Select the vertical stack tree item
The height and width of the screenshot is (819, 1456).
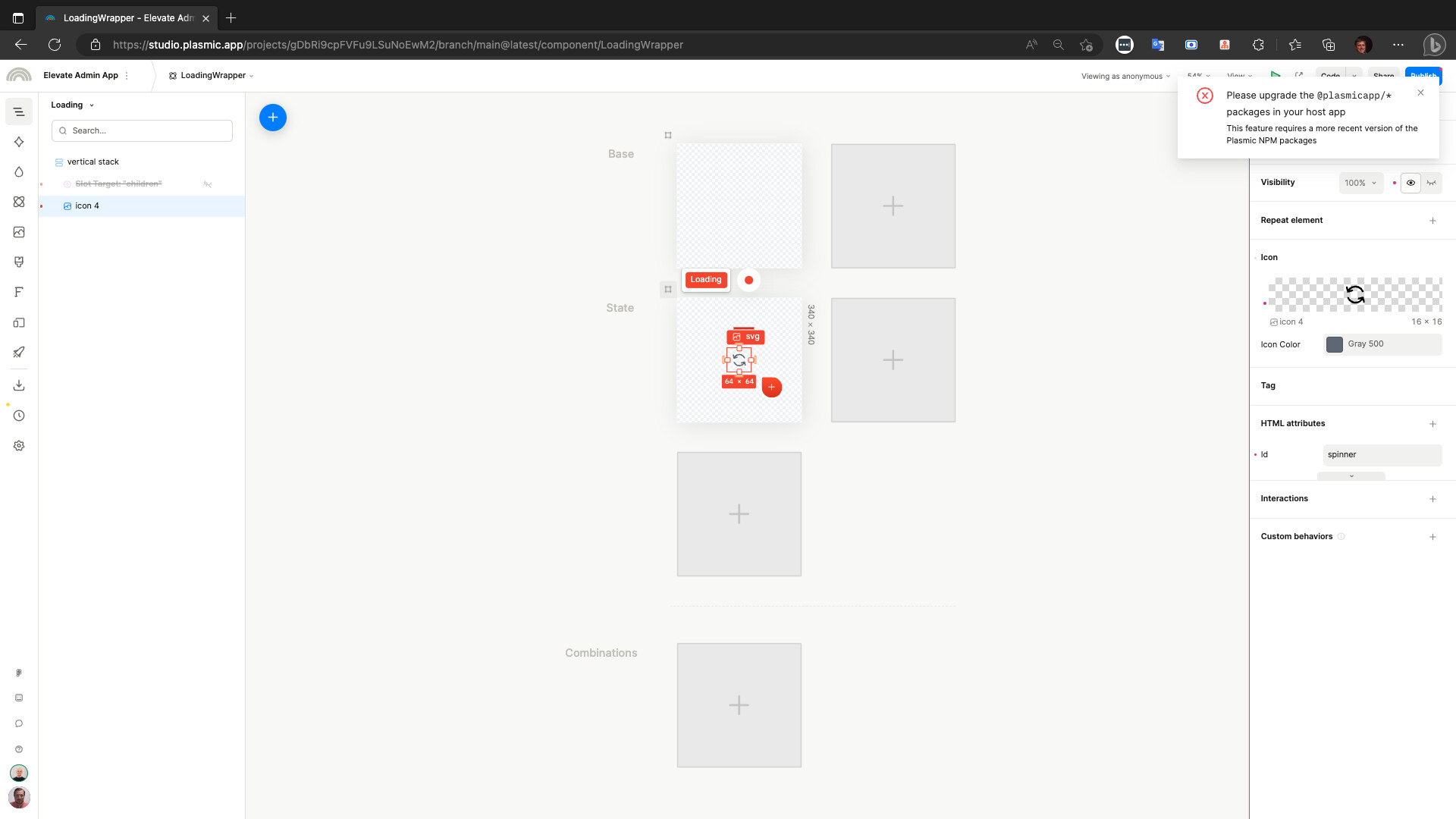click(x=93, y=162)
